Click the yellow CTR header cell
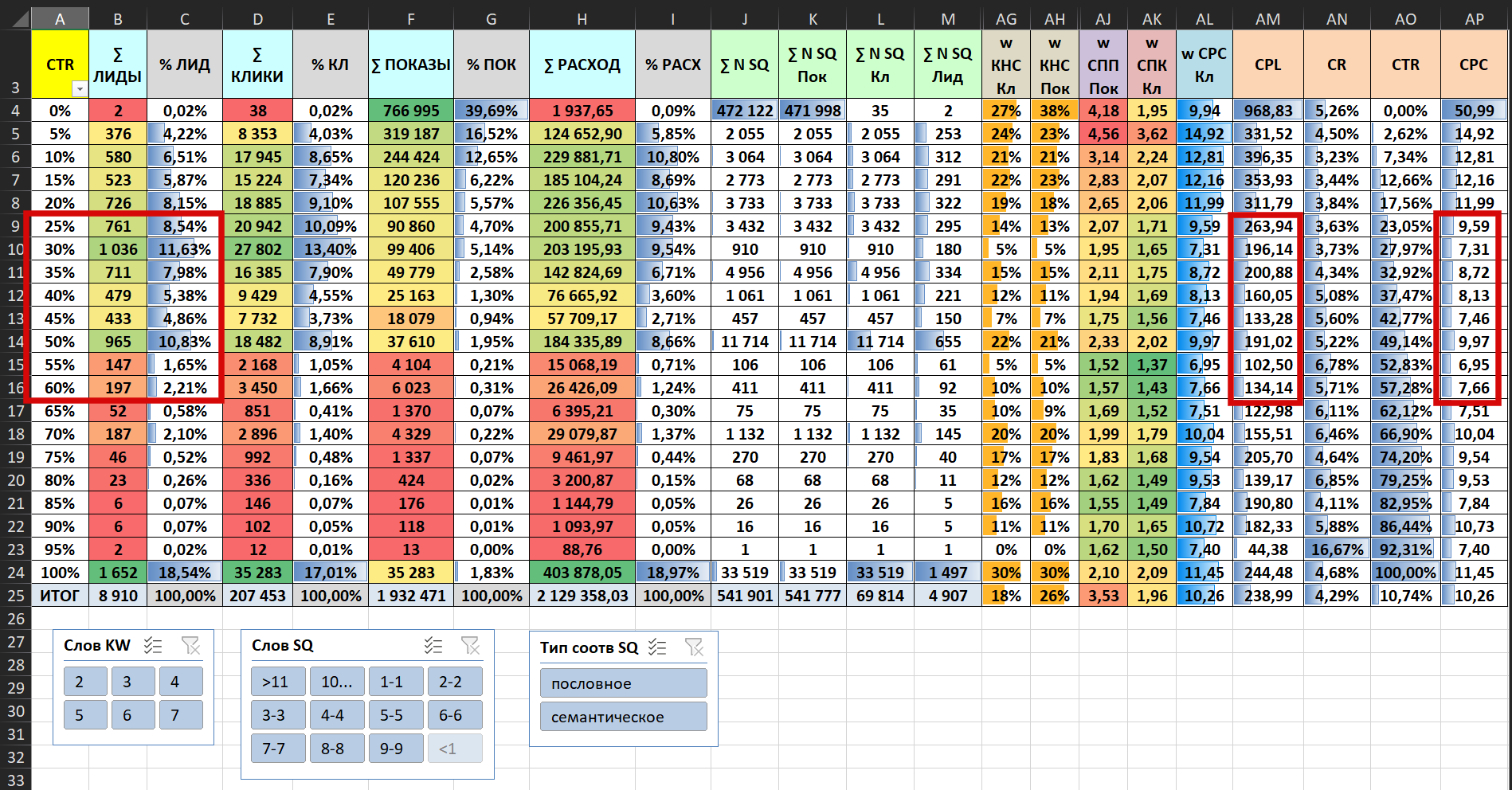This screenshot has width=1512, height=790. [x=60, y=65]
